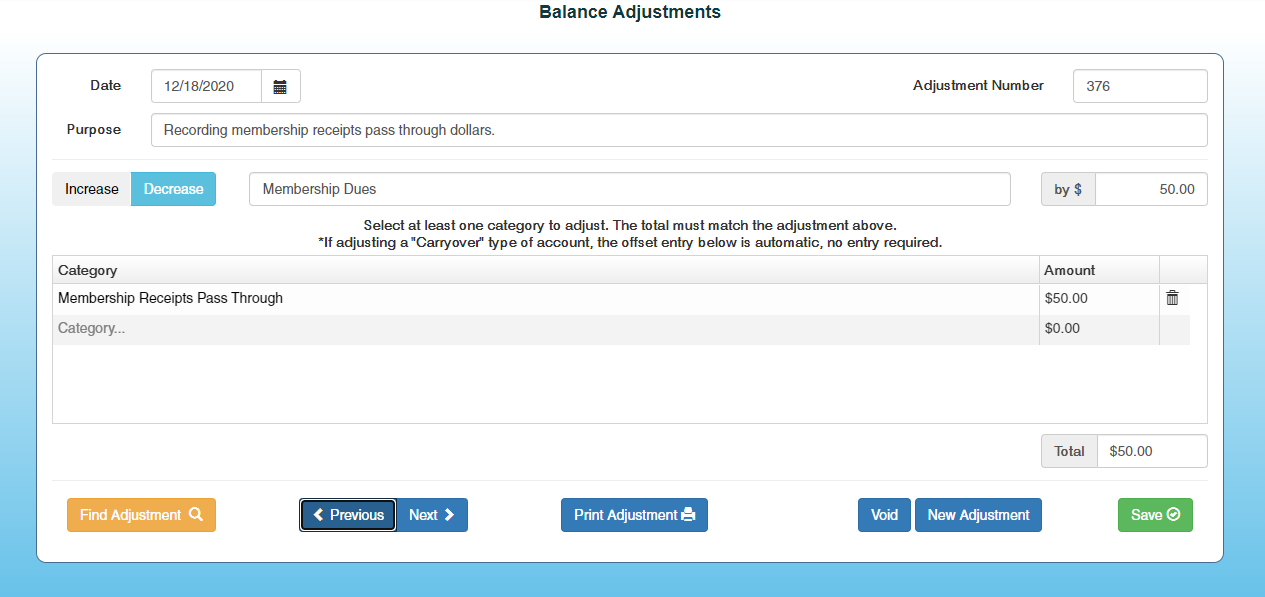Edit the by $ amount field
The image size is (1265, 597).
[x=1150, y=189]
